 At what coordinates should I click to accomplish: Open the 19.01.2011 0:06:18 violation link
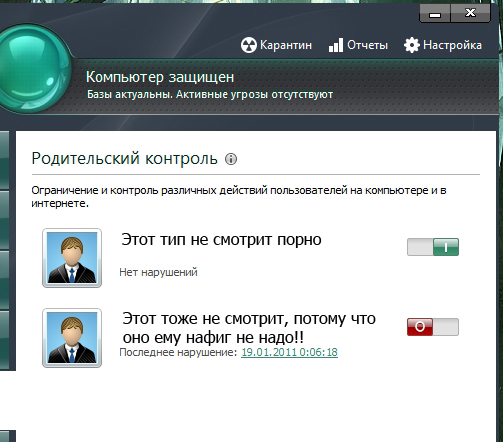coord(289,352)
